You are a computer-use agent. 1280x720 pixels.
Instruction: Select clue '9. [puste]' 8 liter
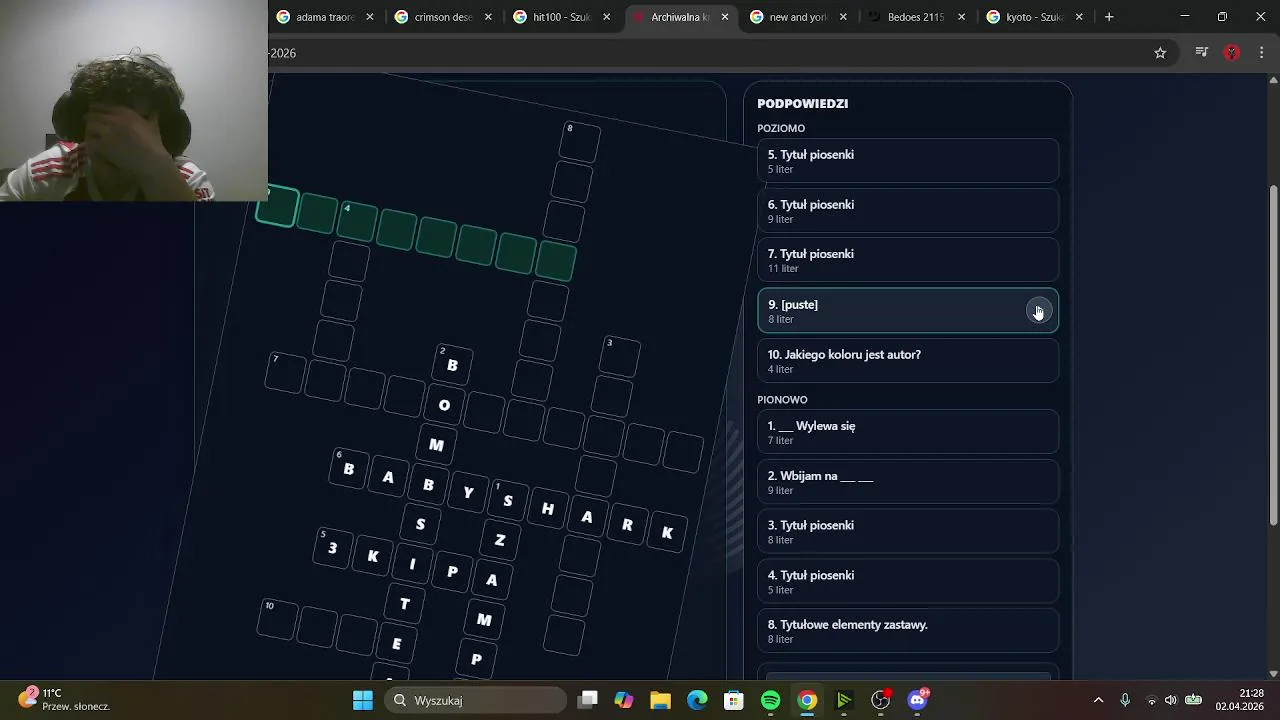908,311
